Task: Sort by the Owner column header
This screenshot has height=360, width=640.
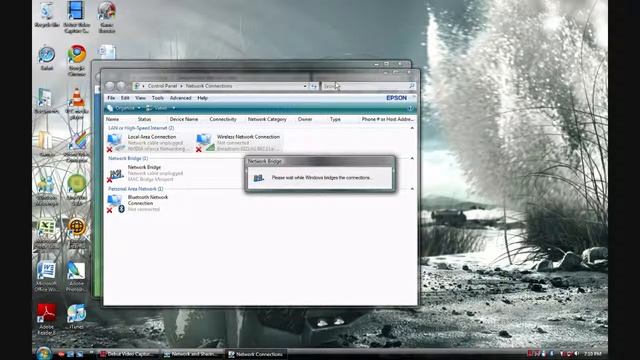Action: [x=305, y=119]
